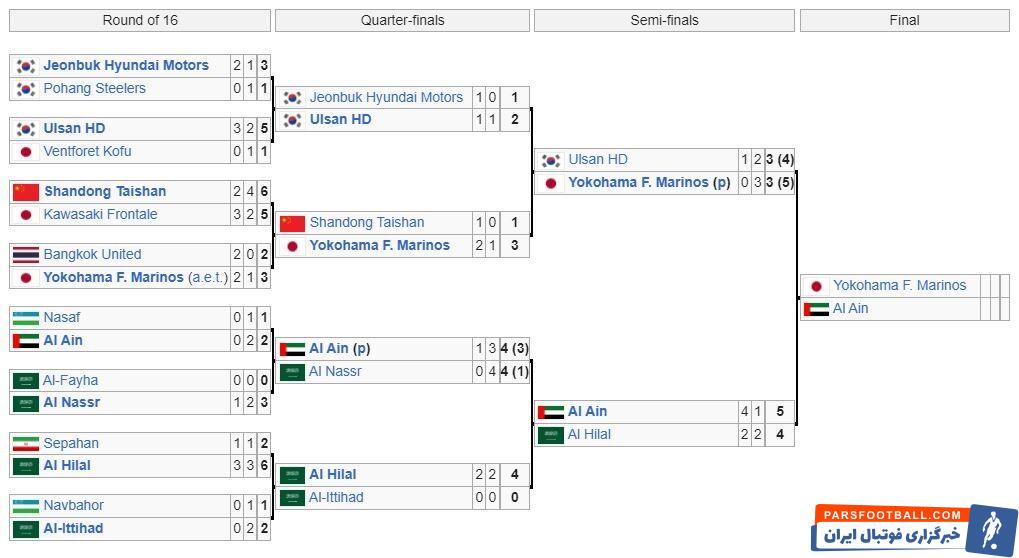Click the Parsfootball.com logo watermark

tap(914, 527)
